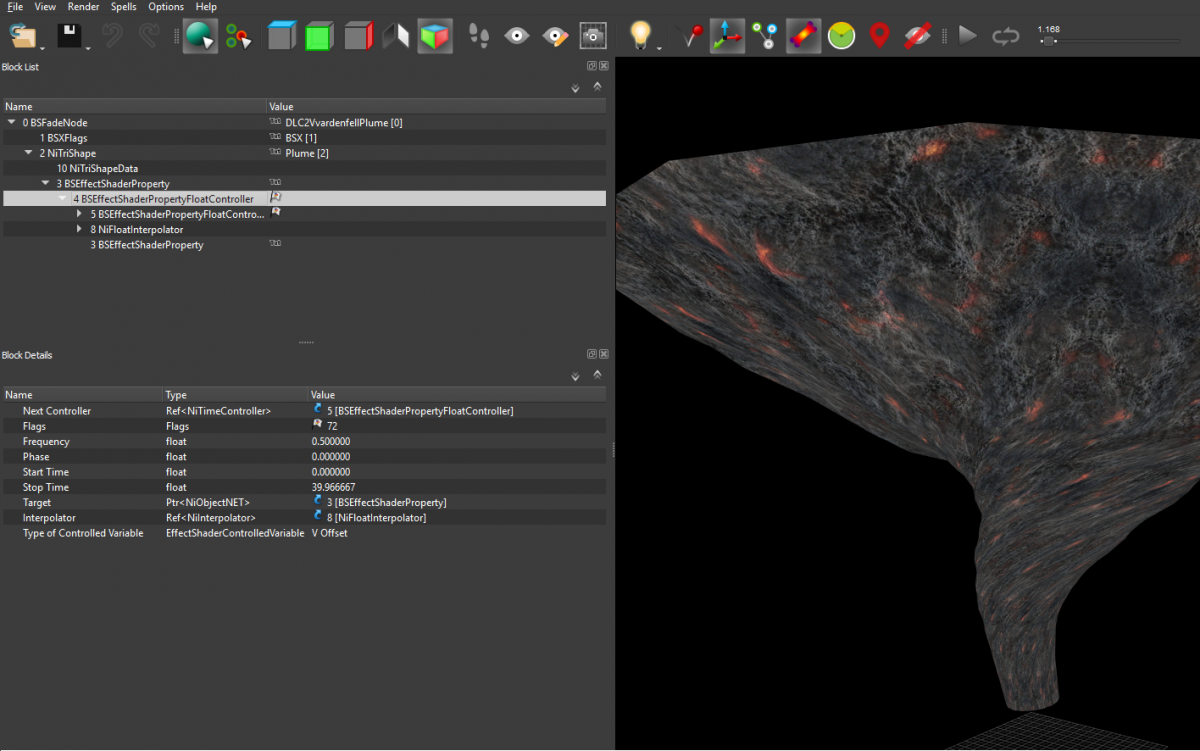Switch to the top view blue-top cube
The height and width of the screenshot is (751, 1200).
pyautogui.click(x=282, y=37)
